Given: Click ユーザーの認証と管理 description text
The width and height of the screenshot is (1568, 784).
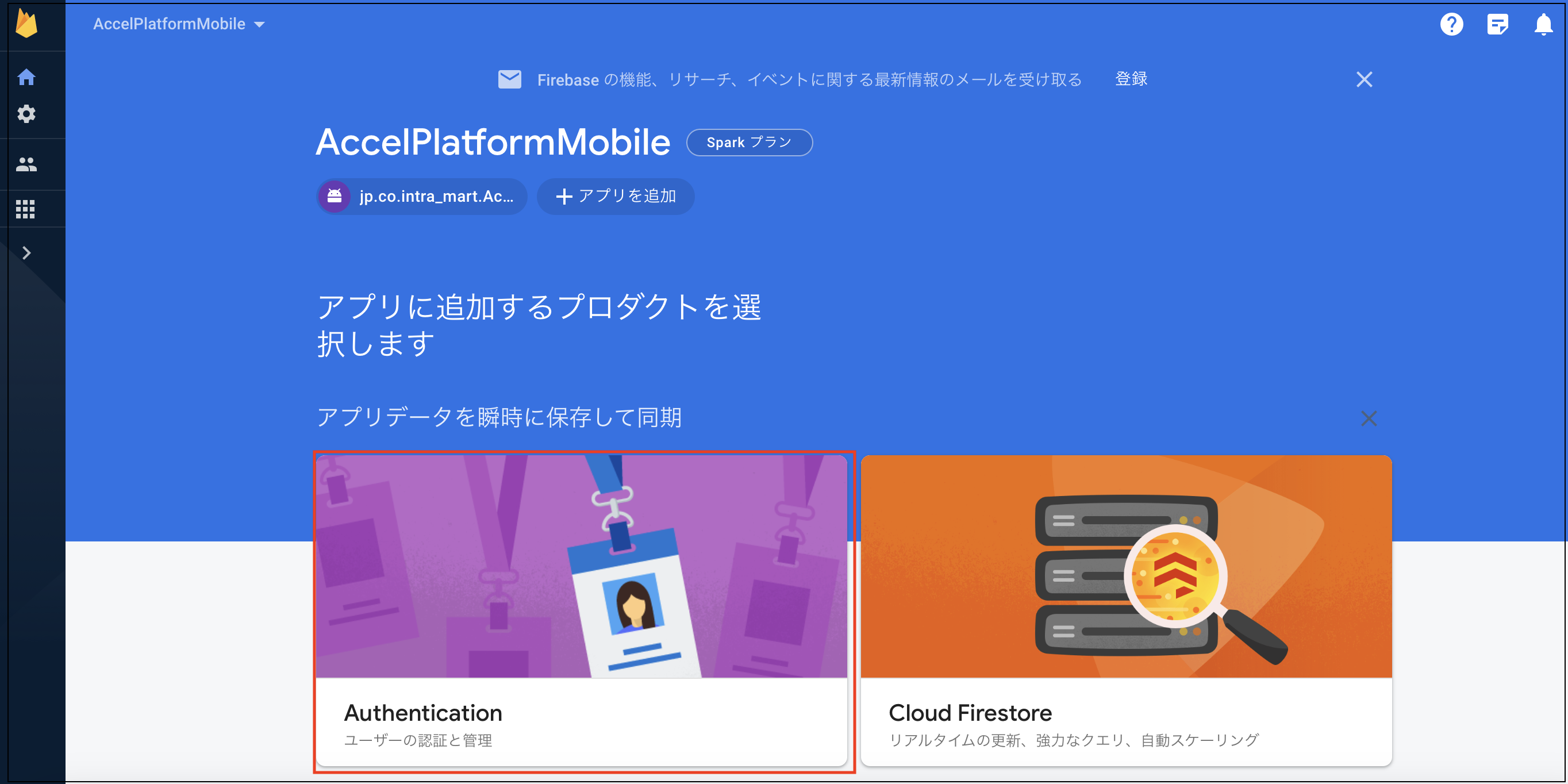Looking at the screenshot, I should click(x=417, y=740).
